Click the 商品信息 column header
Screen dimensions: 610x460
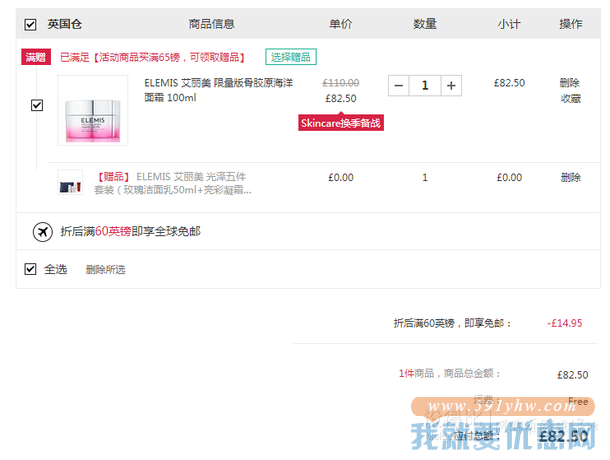point(212,24)
